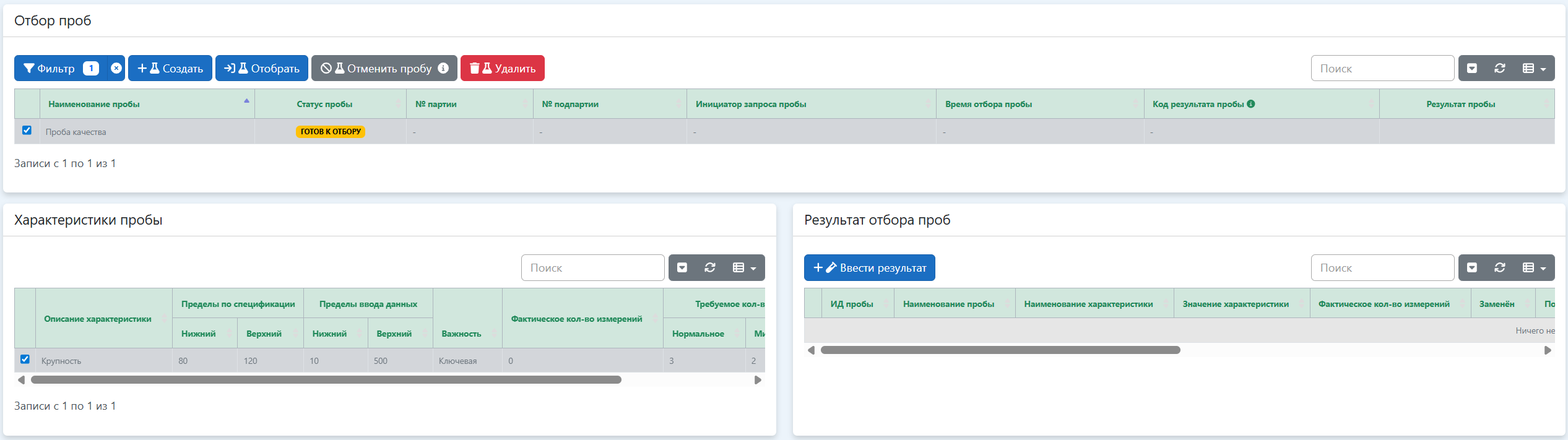Click the red Удалить button

502,69
